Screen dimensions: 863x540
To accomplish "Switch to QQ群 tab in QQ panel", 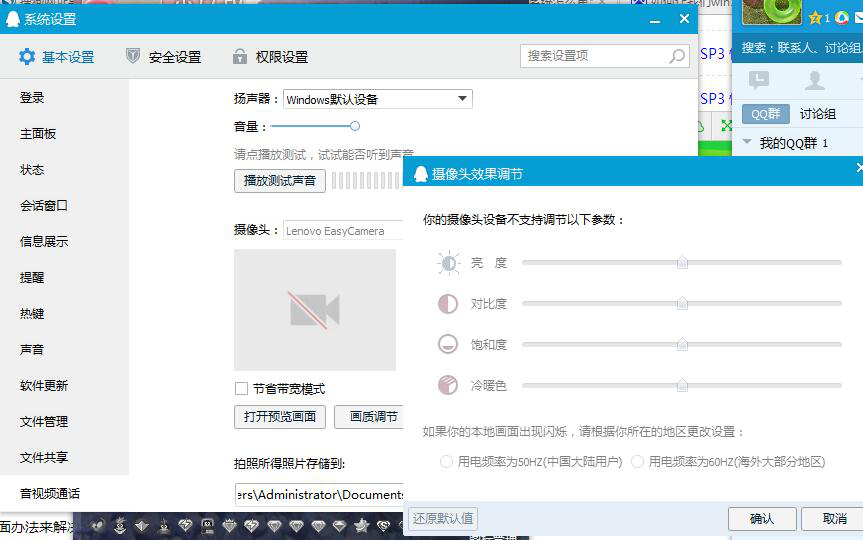I will (x=766, y=114).
